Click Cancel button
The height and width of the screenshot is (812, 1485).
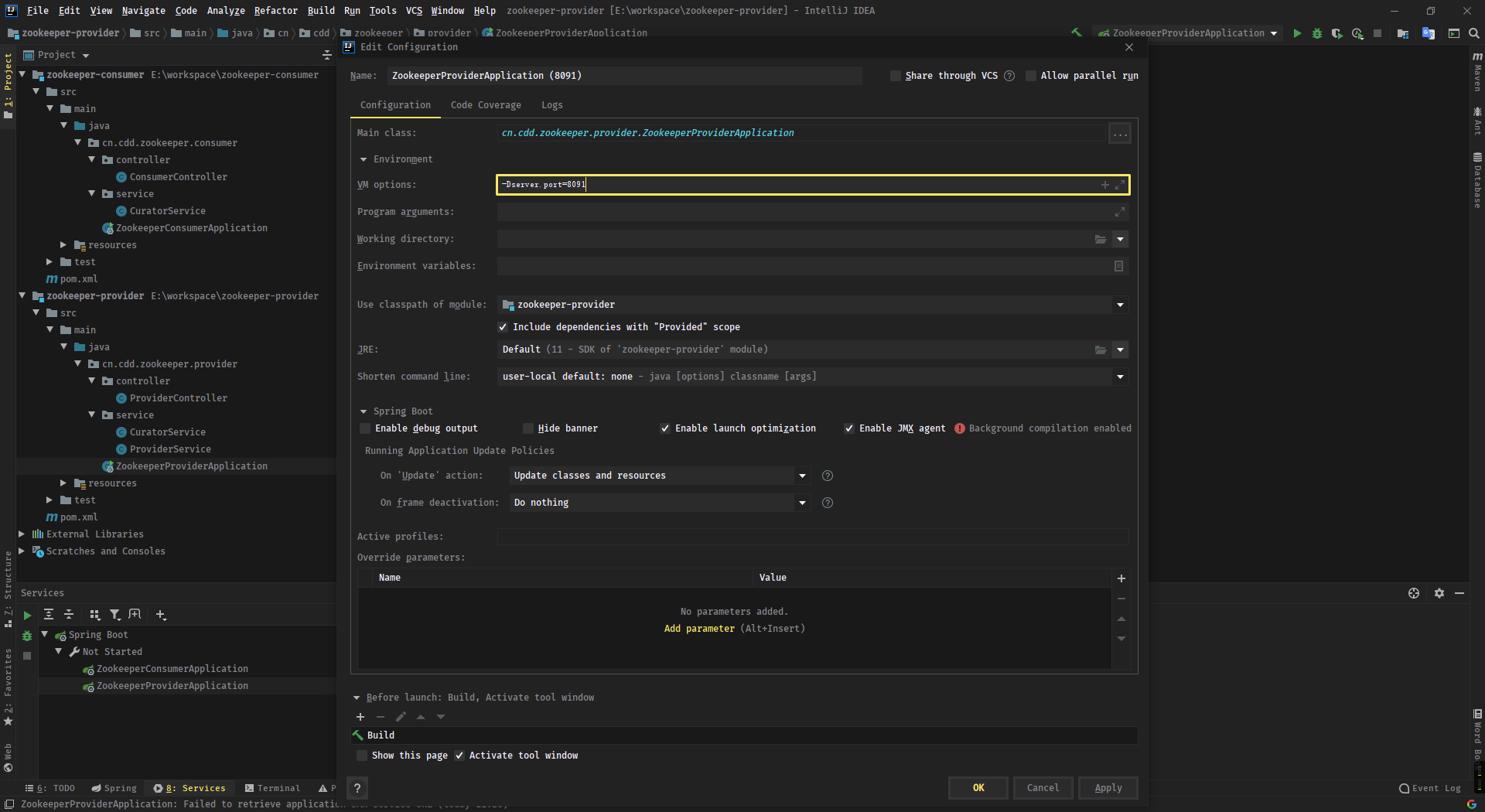point(1043,787)
